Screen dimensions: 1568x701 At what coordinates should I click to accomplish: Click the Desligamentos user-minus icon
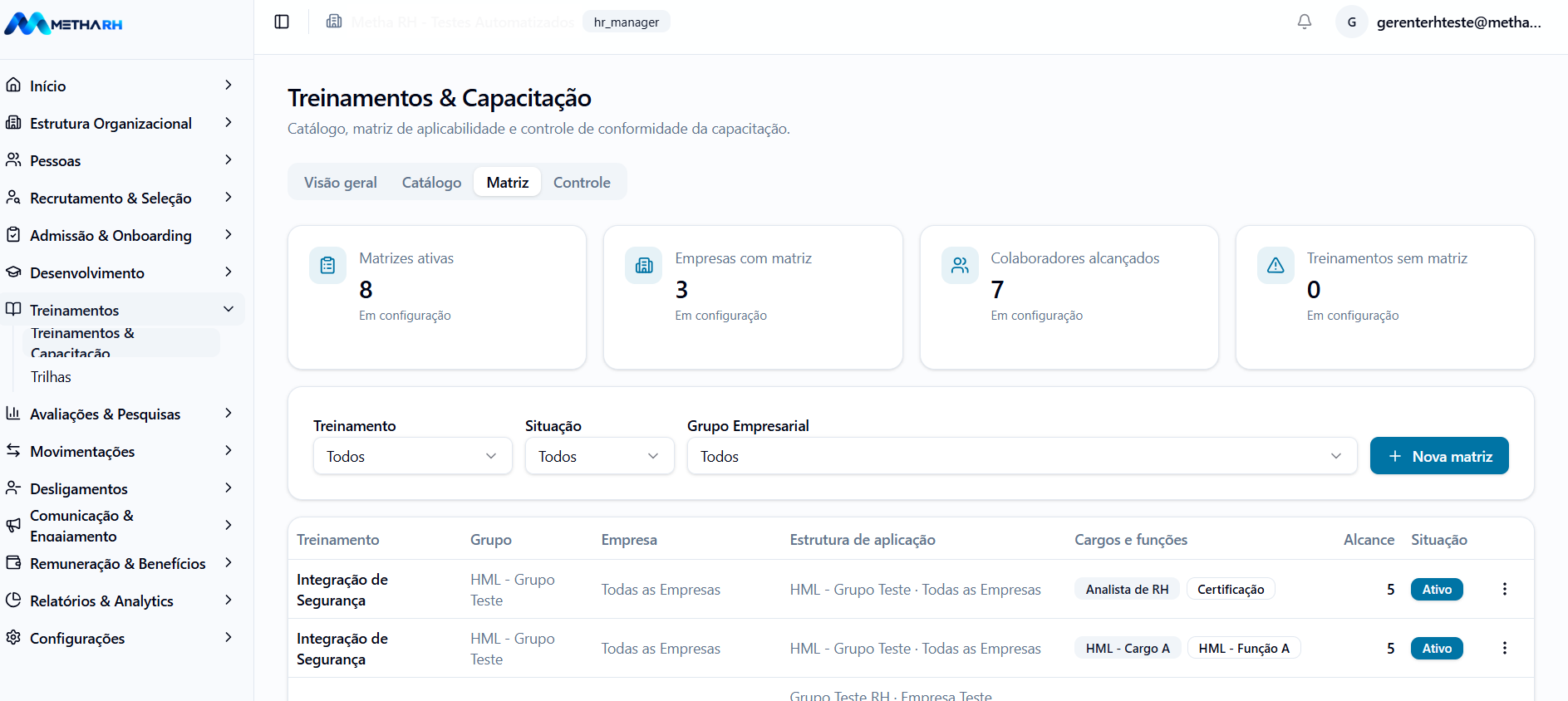(13, 488)
